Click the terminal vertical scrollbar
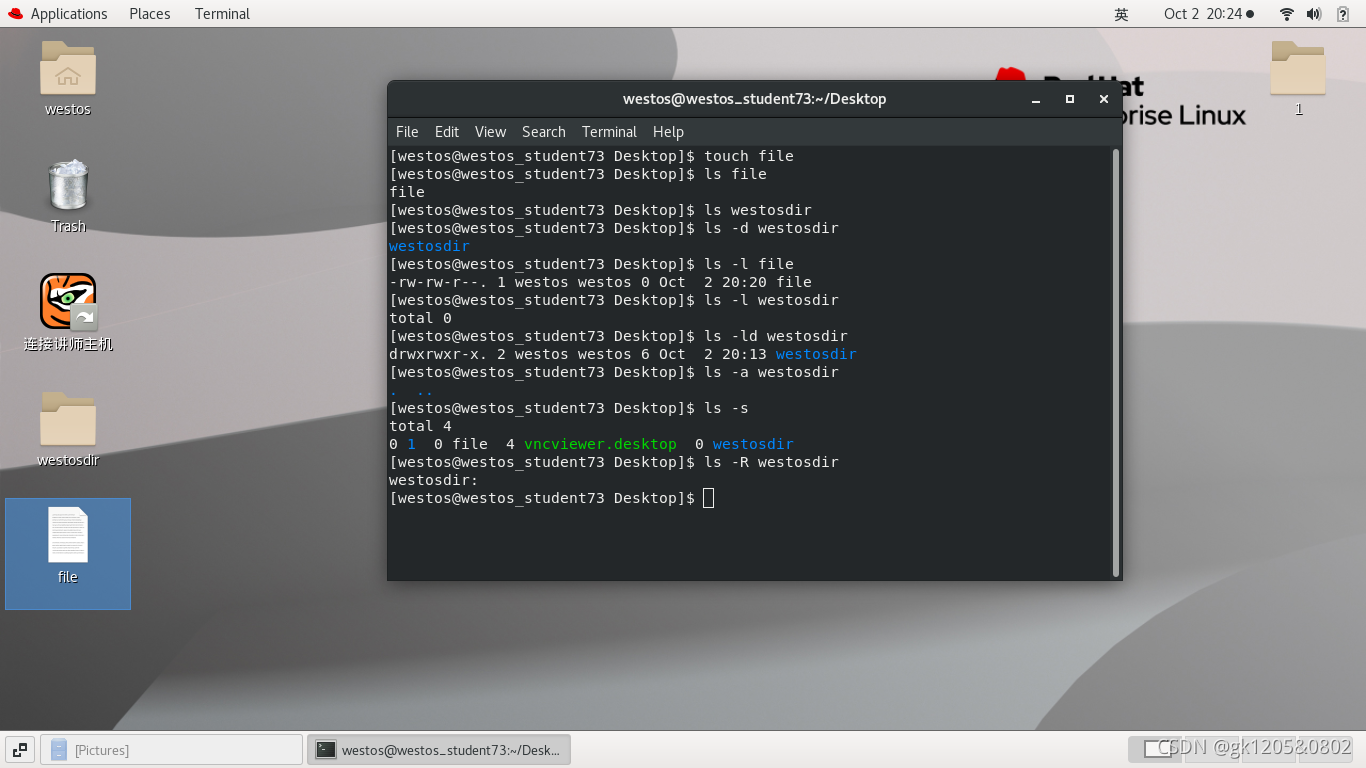Viewport: 1366px width, 768px height. [x=1116, y=362]
